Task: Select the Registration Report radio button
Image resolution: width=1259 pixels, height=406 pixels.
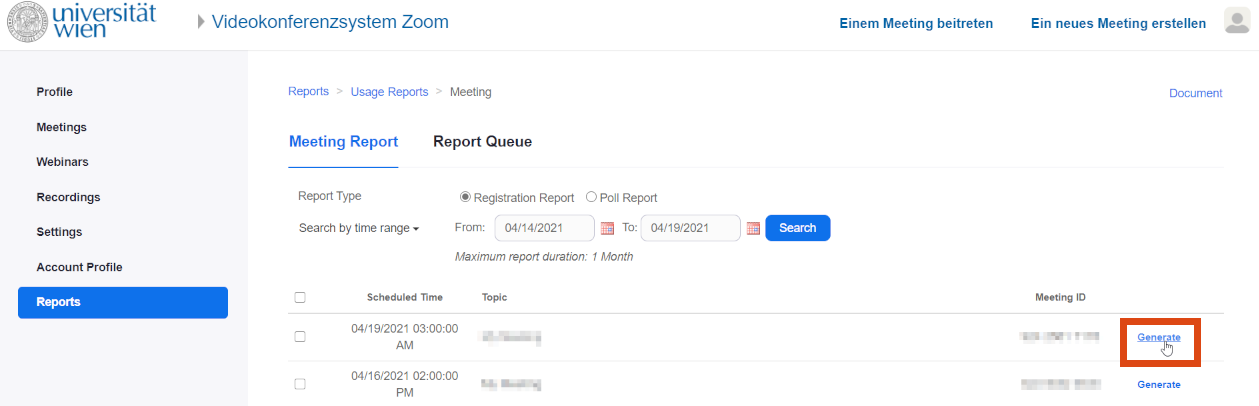Action: click(465, 197)
